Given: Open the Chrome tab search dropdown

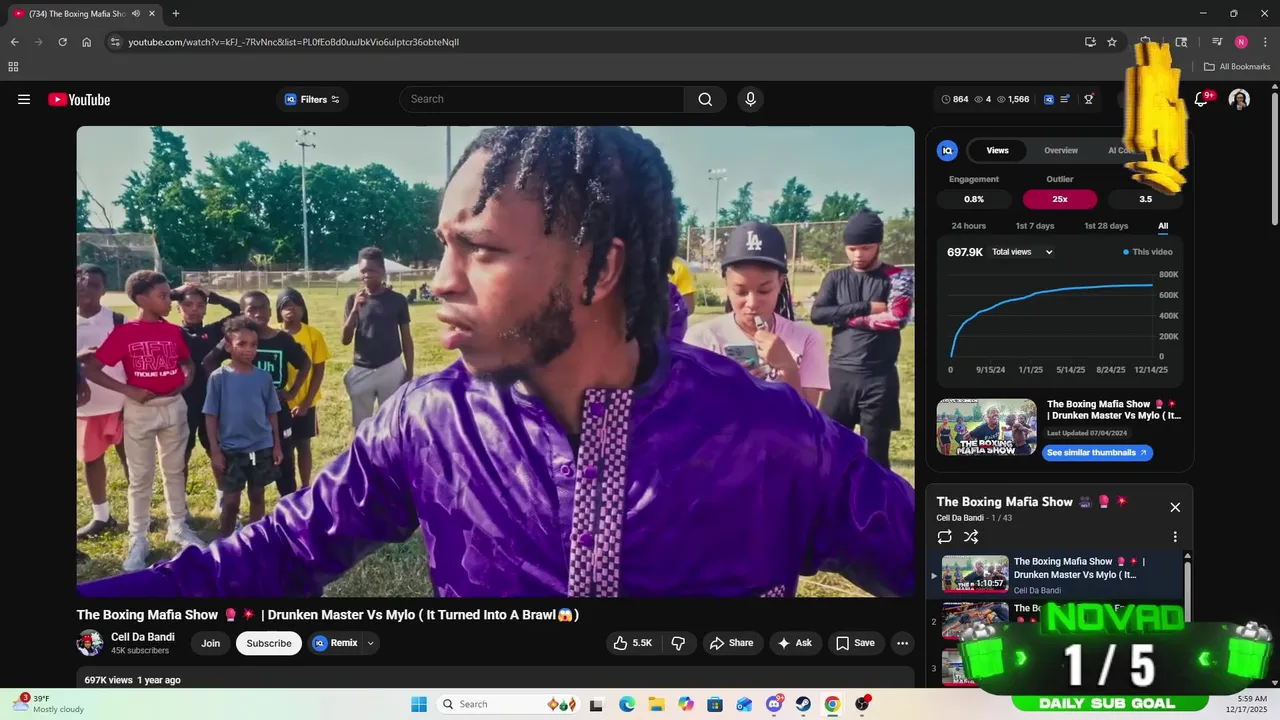Looking at the screenshot, I should click(x=1181, y=42).
